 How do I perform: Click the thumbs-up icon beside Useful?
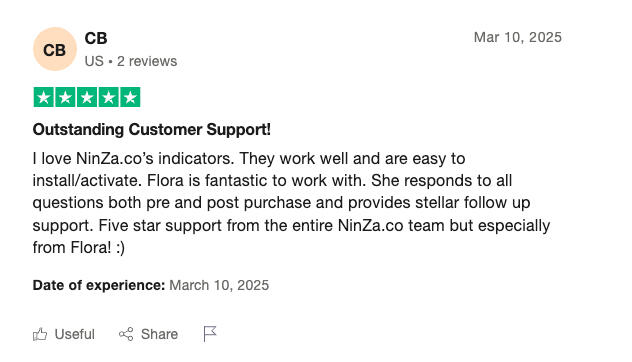click(x=40, y=334)
